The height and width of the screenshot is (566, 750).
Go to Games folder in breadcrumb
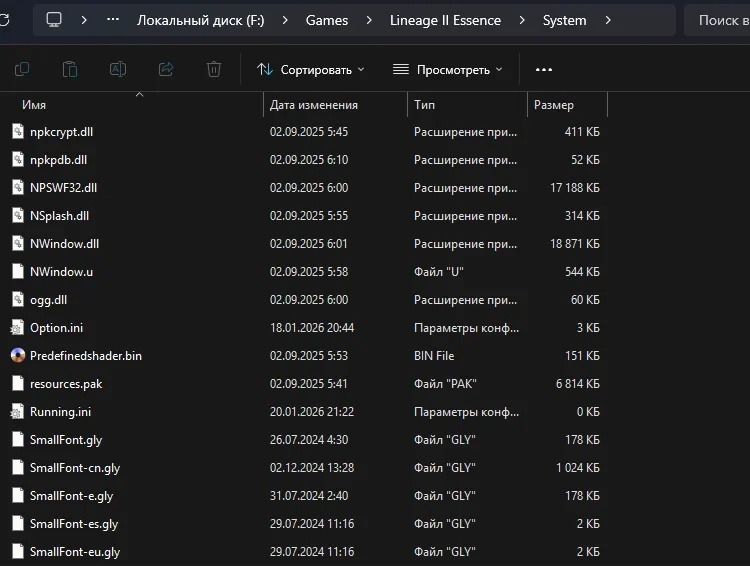point(327,20)
